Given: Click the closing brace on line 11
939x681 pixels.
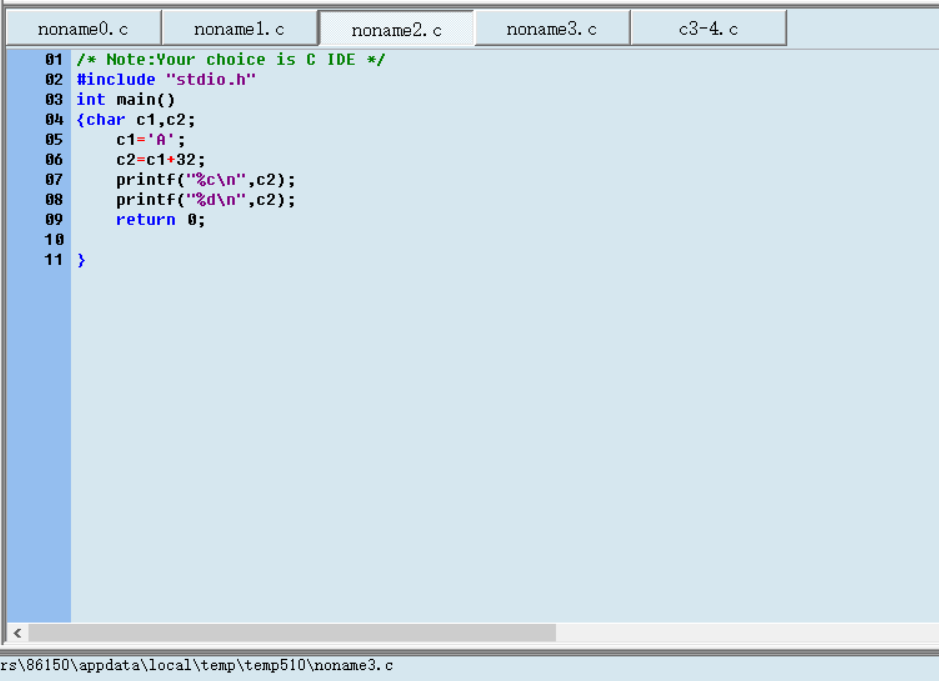Looking at the screenshot, I should 81,260.
